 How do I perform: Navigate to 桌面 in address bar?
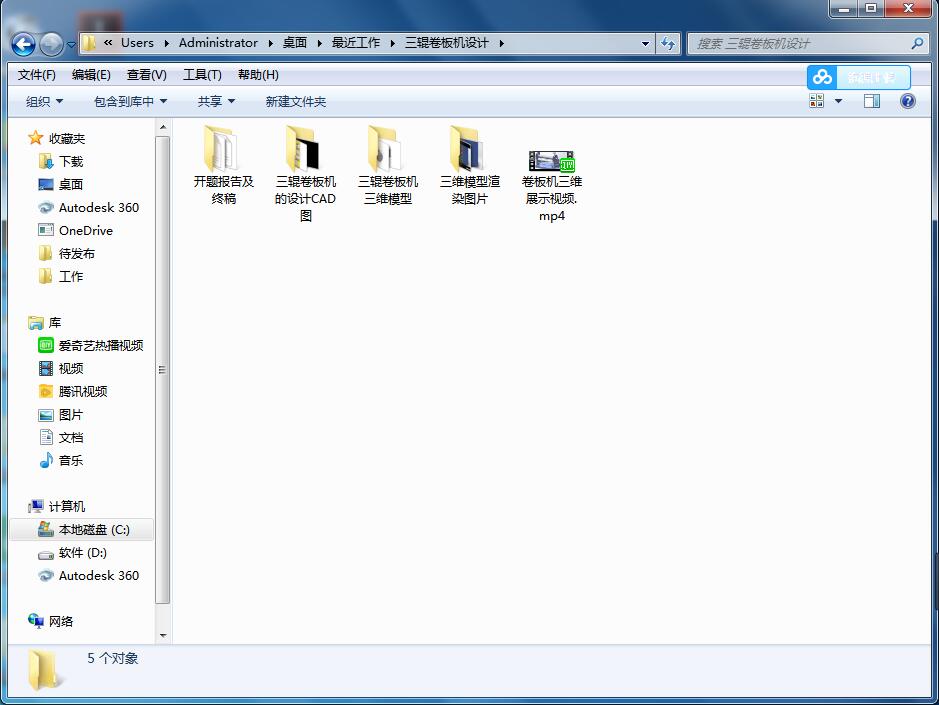click(x=295, y=43)
